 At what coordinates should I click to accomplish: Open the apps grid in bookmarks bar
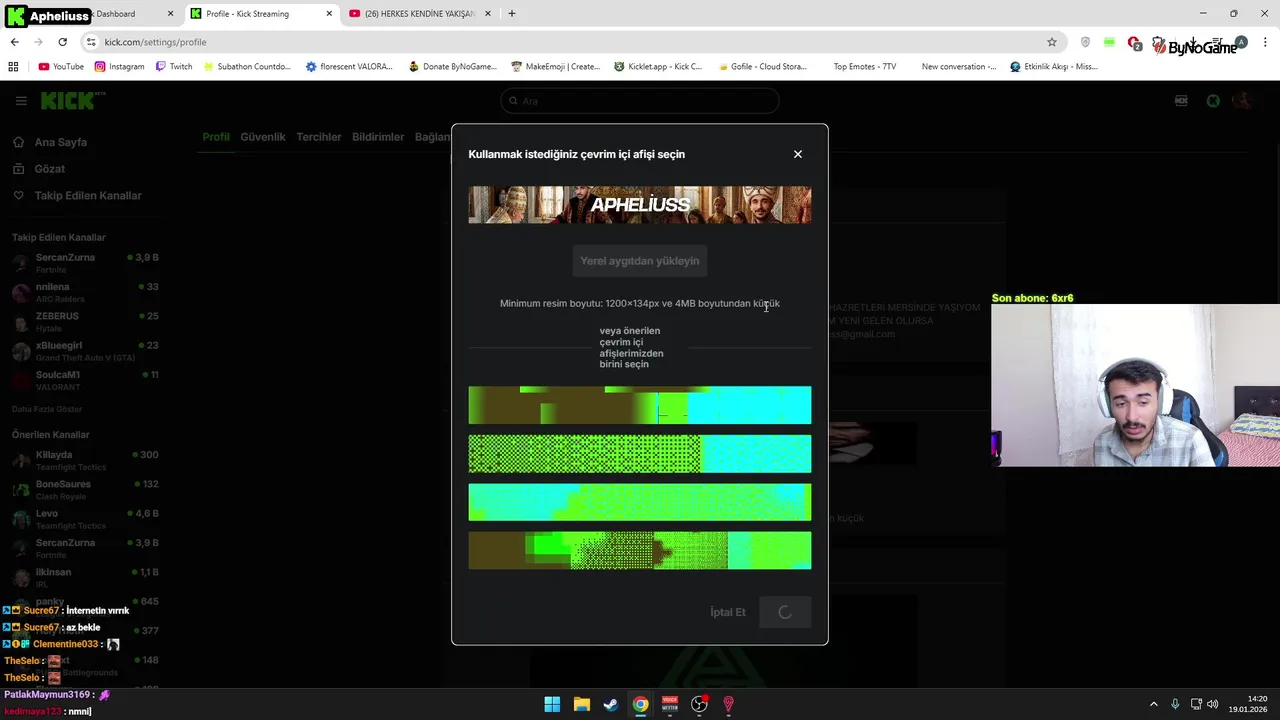[13, 67]
